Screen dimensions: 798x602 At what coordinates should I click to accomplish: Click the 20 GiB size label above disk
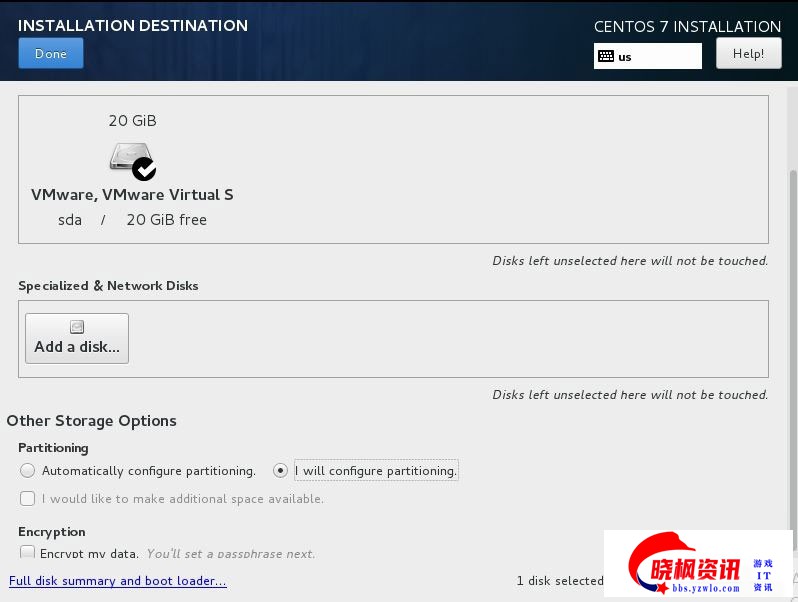[x=132, y=120]
